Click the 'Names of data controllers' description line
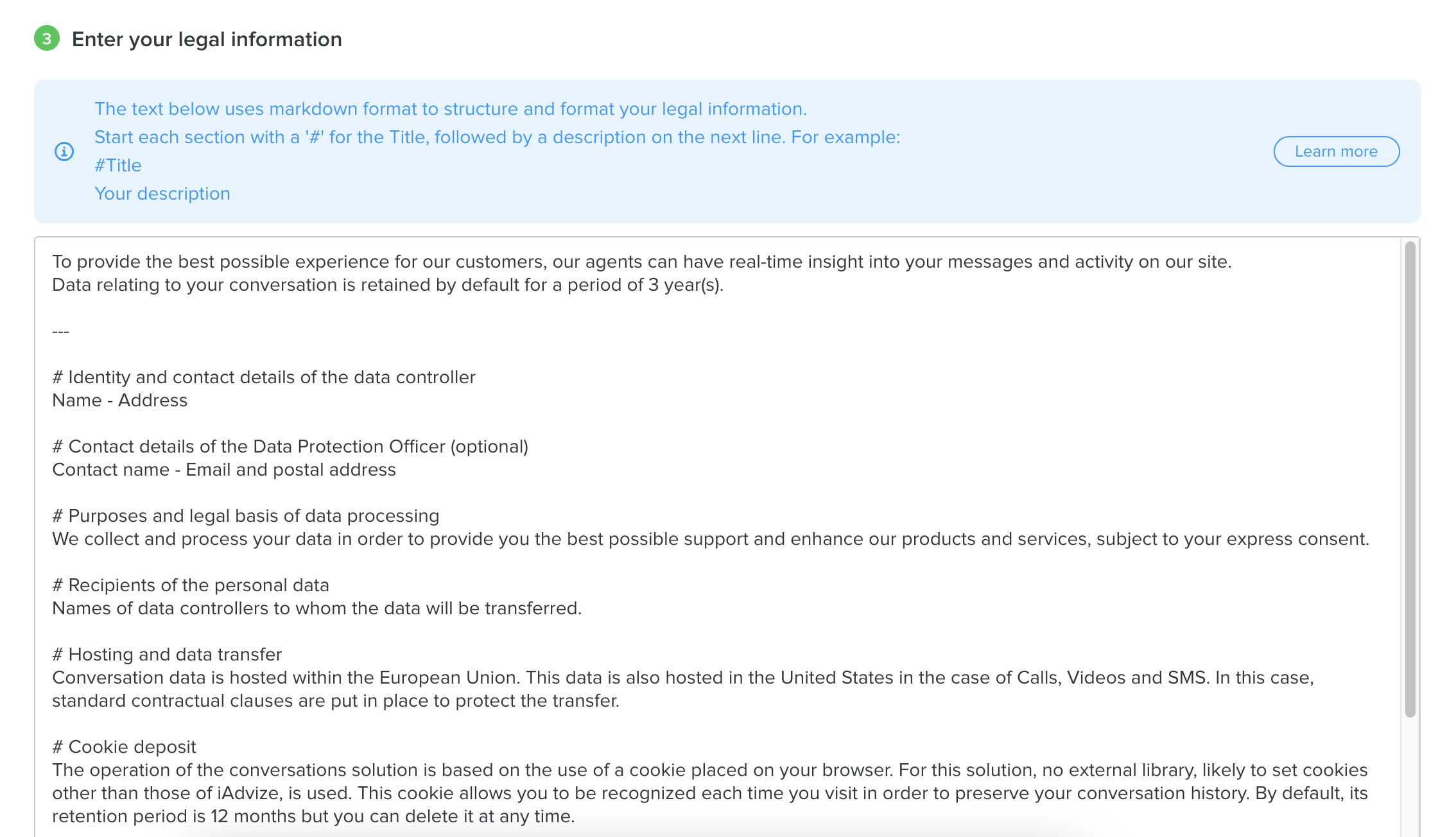The image size is (1456, 837). coord(316,608)
